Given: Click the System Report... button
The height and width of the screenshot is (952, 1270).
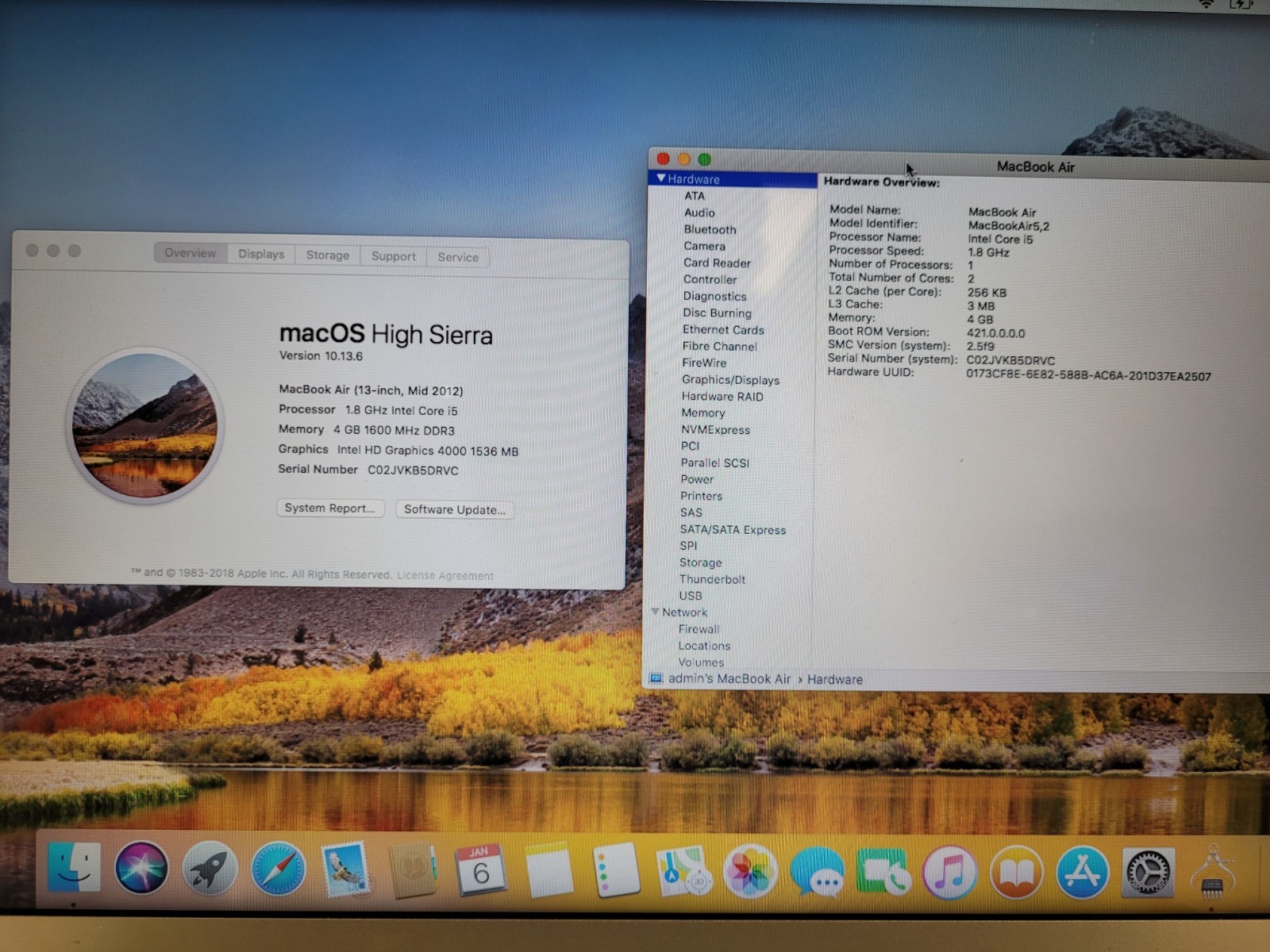Looking at the screenshot, I should tap(330, 508).
